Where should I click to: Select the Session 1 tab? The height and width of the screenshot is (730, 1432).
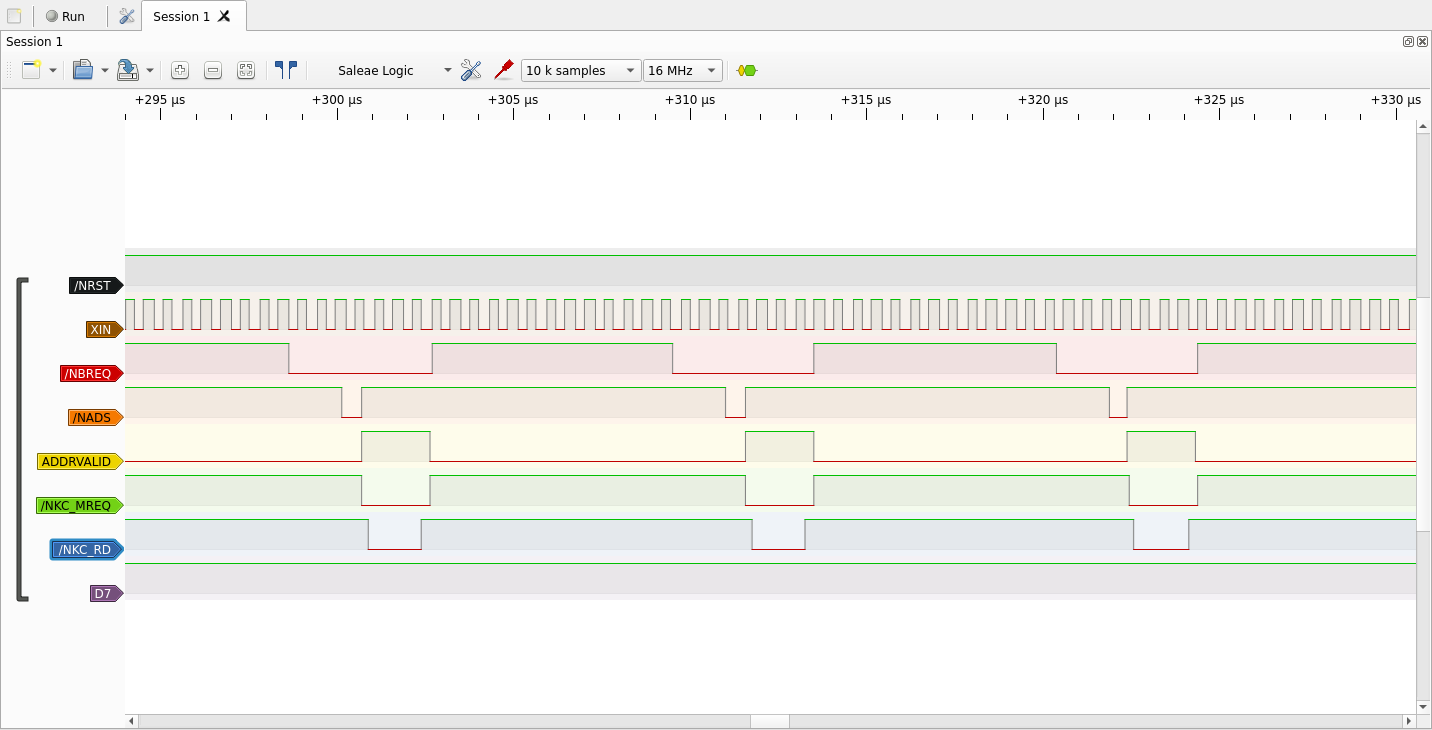coord(182,16)
